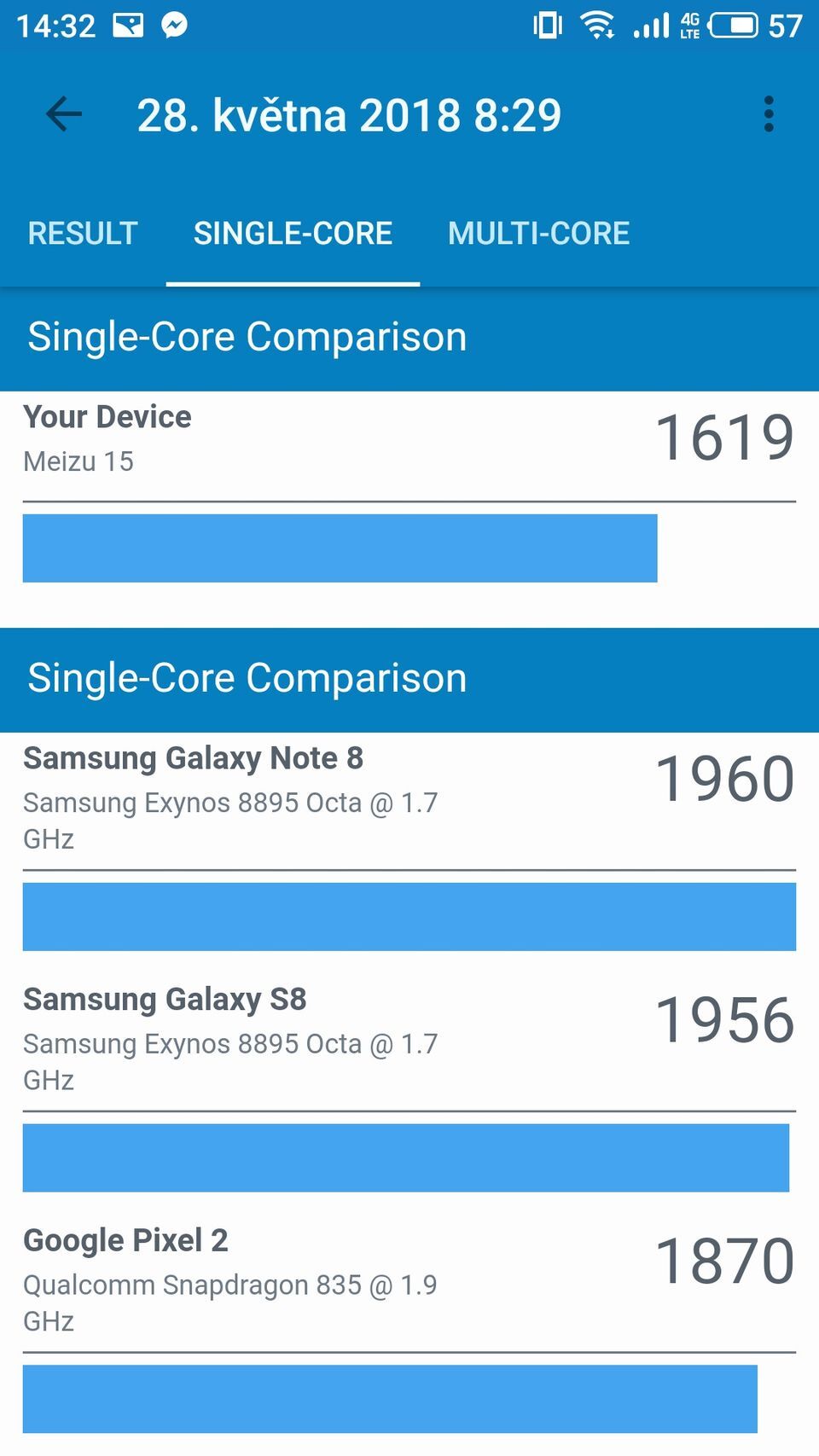Click the Your Device score 1619
The height and width of the screenshot is (1456, 819).
click(726, 438)
